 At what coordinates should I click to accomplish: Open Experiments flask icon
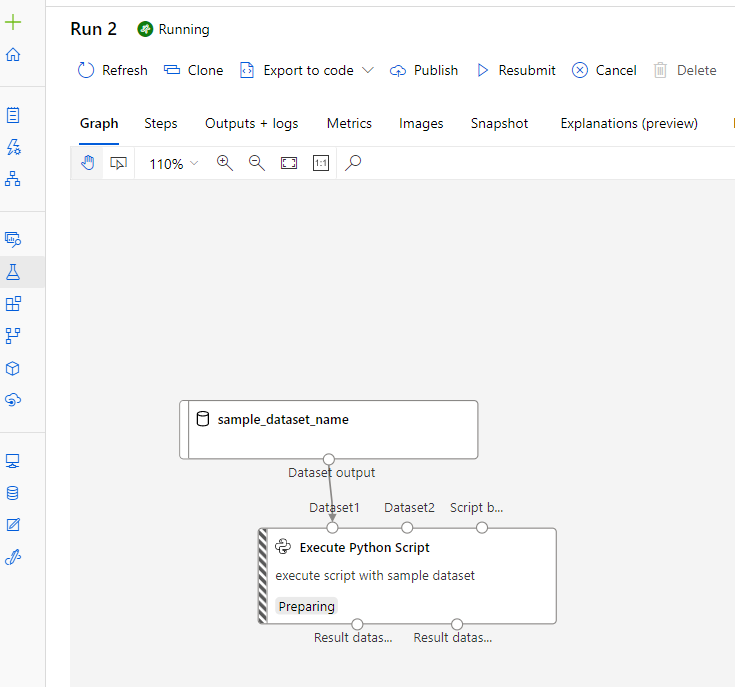tap(13, 272)
